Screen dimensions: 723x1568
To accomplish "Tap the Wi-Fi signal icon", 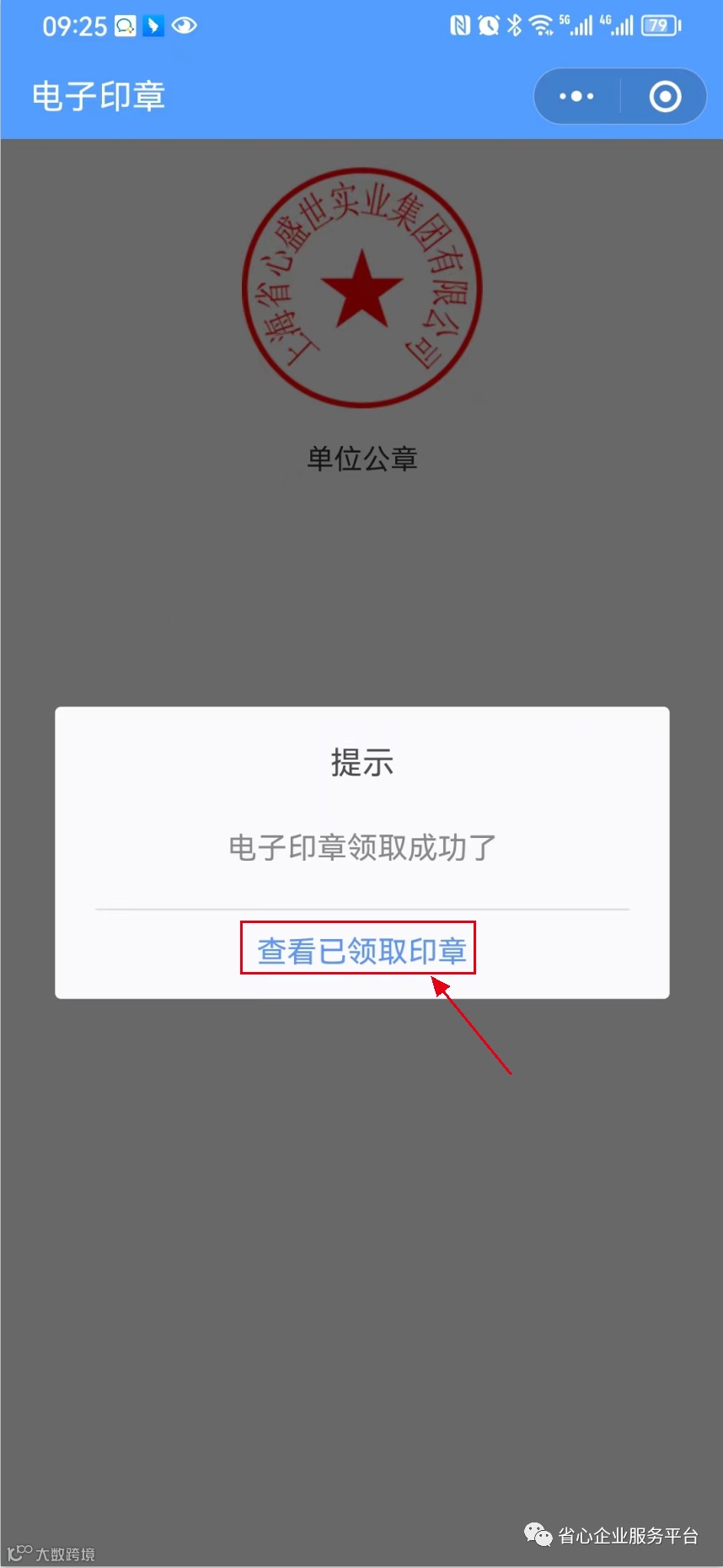I will (541, 25).
